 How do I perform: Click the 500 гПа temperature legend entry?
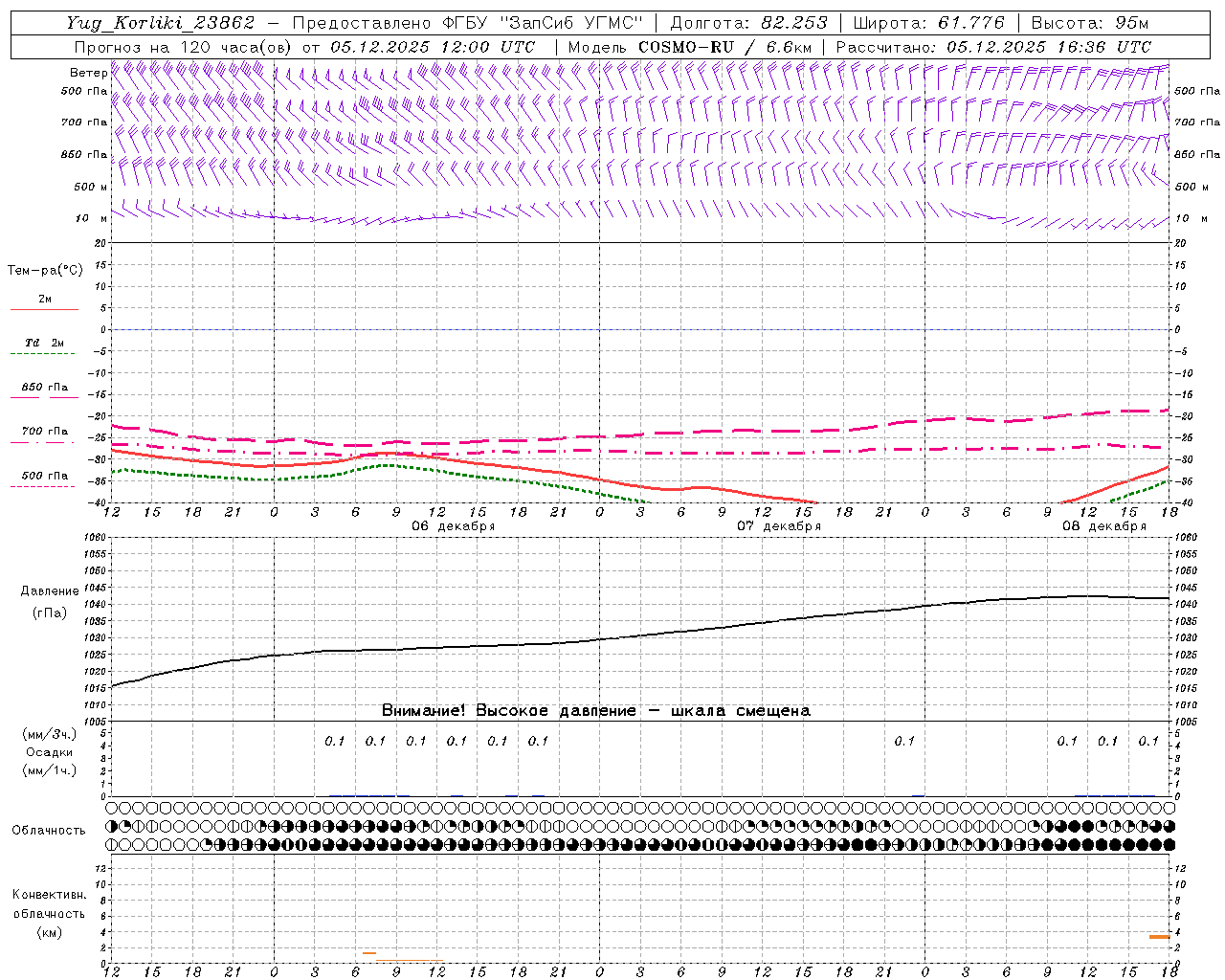click(44, 476)
